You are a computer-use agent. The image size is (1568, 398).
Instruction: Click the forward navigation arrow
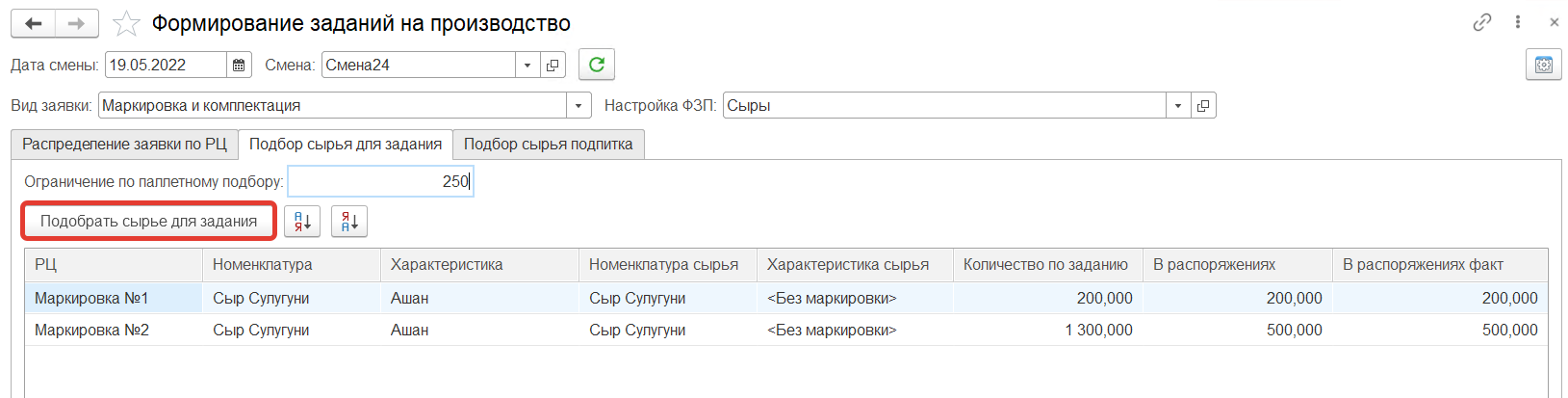coord(77,23)
